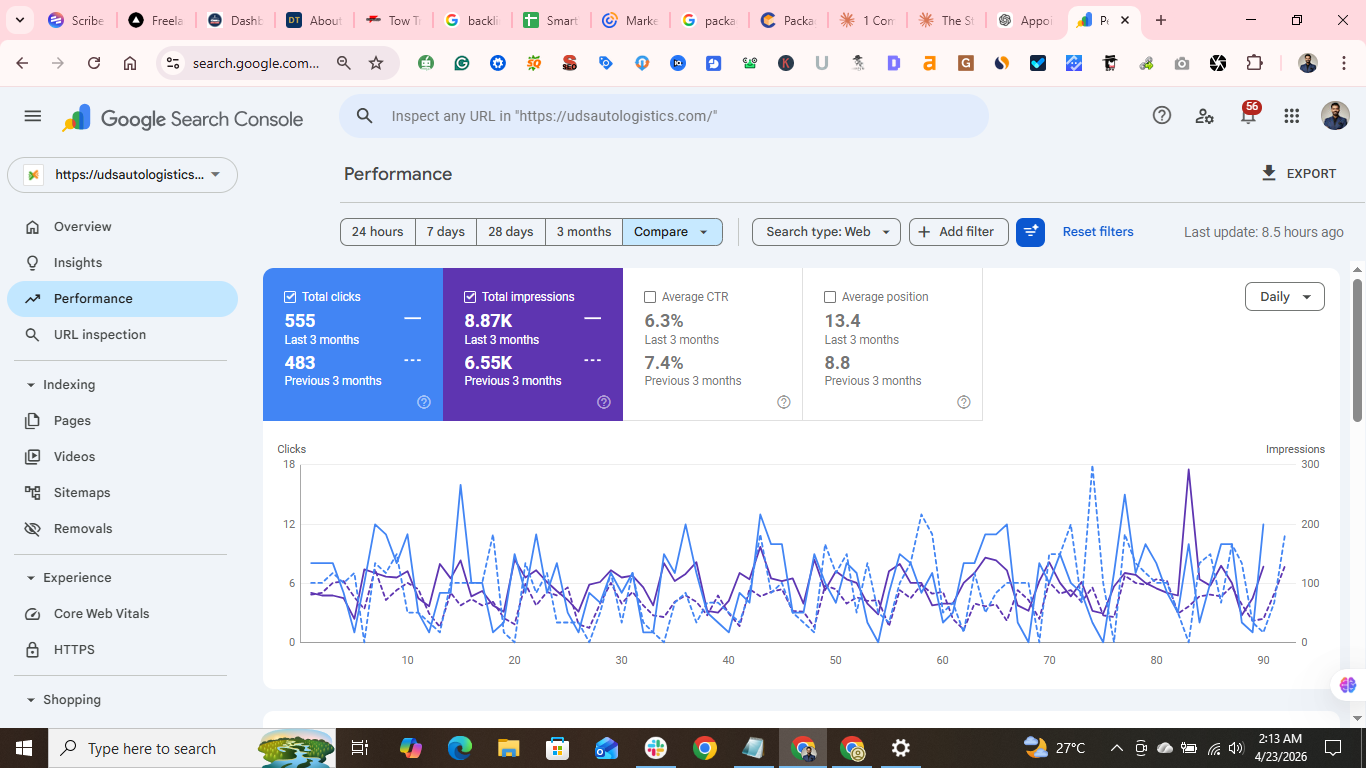Open the notifications bell with 56 badge

[x=1248, y=115]
